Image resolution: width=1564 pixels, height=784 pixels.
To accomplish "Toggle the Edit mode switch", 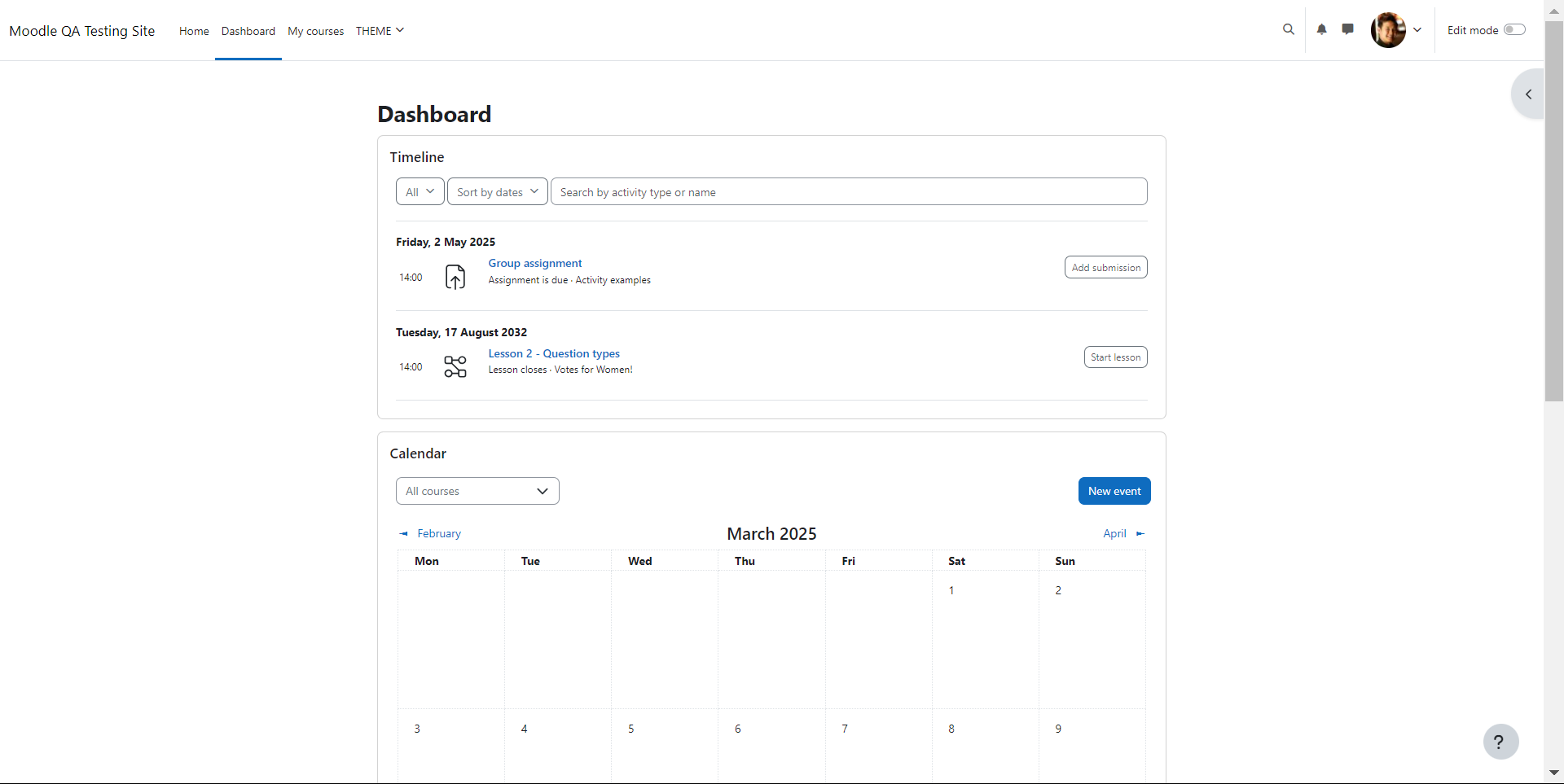I will (x=1514, y=30).
